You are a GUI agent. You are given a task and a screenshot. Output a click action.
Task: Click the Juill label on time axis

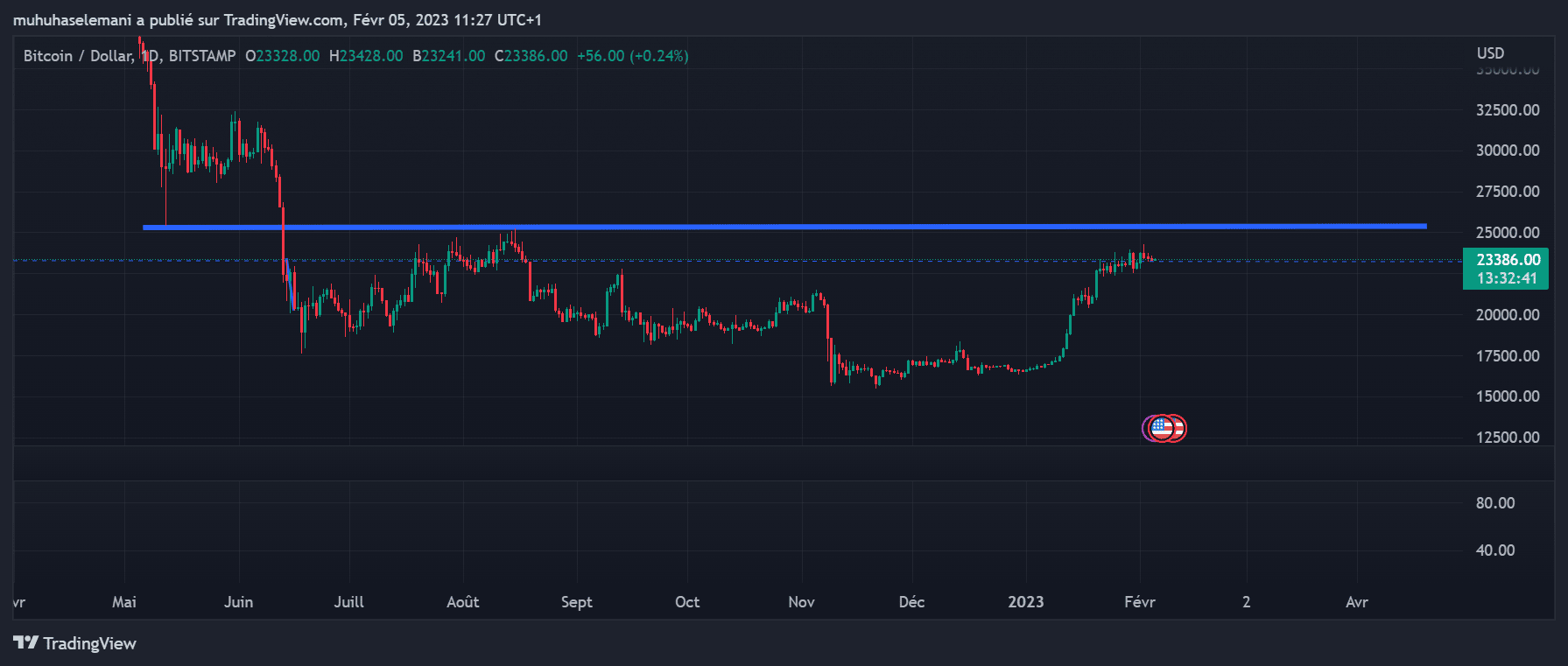tap(348, 602)
